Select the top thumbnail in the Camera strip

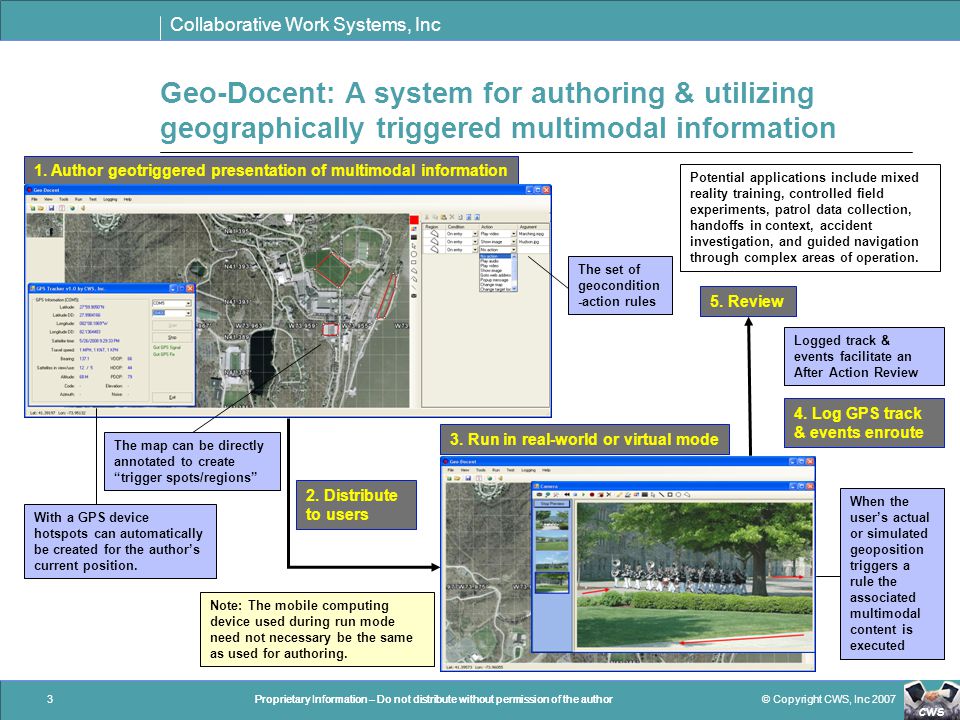click(x=552, y=520)
